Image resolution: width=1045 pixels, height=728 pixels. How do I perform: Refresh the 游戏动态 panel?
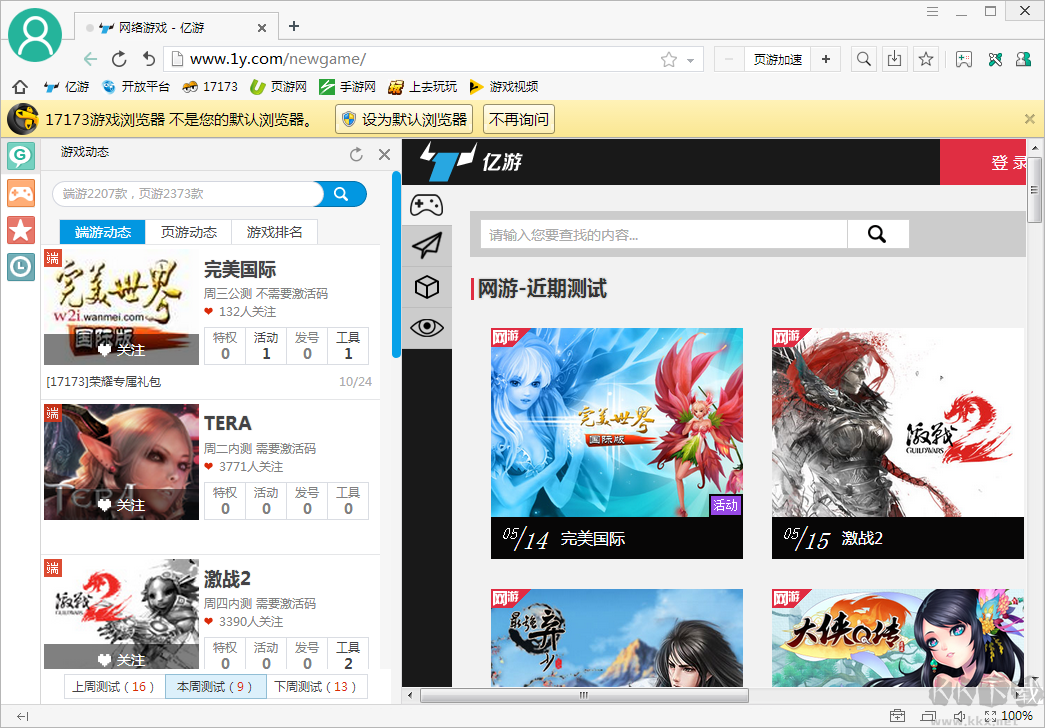(x=357, y=155)
